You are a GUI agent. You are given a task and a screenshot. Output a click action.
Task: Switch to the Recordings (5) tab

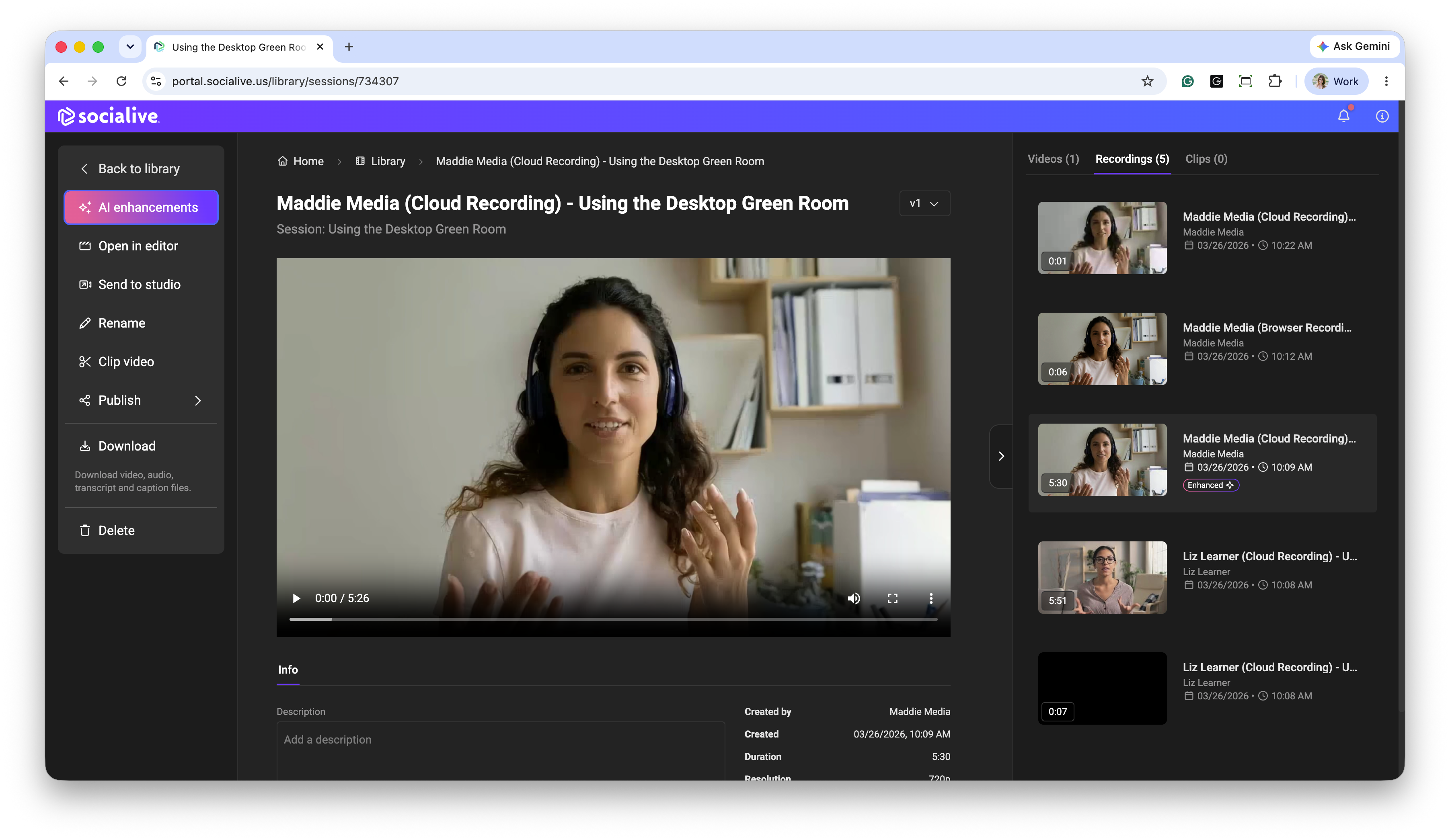(x=1132, y=159)
